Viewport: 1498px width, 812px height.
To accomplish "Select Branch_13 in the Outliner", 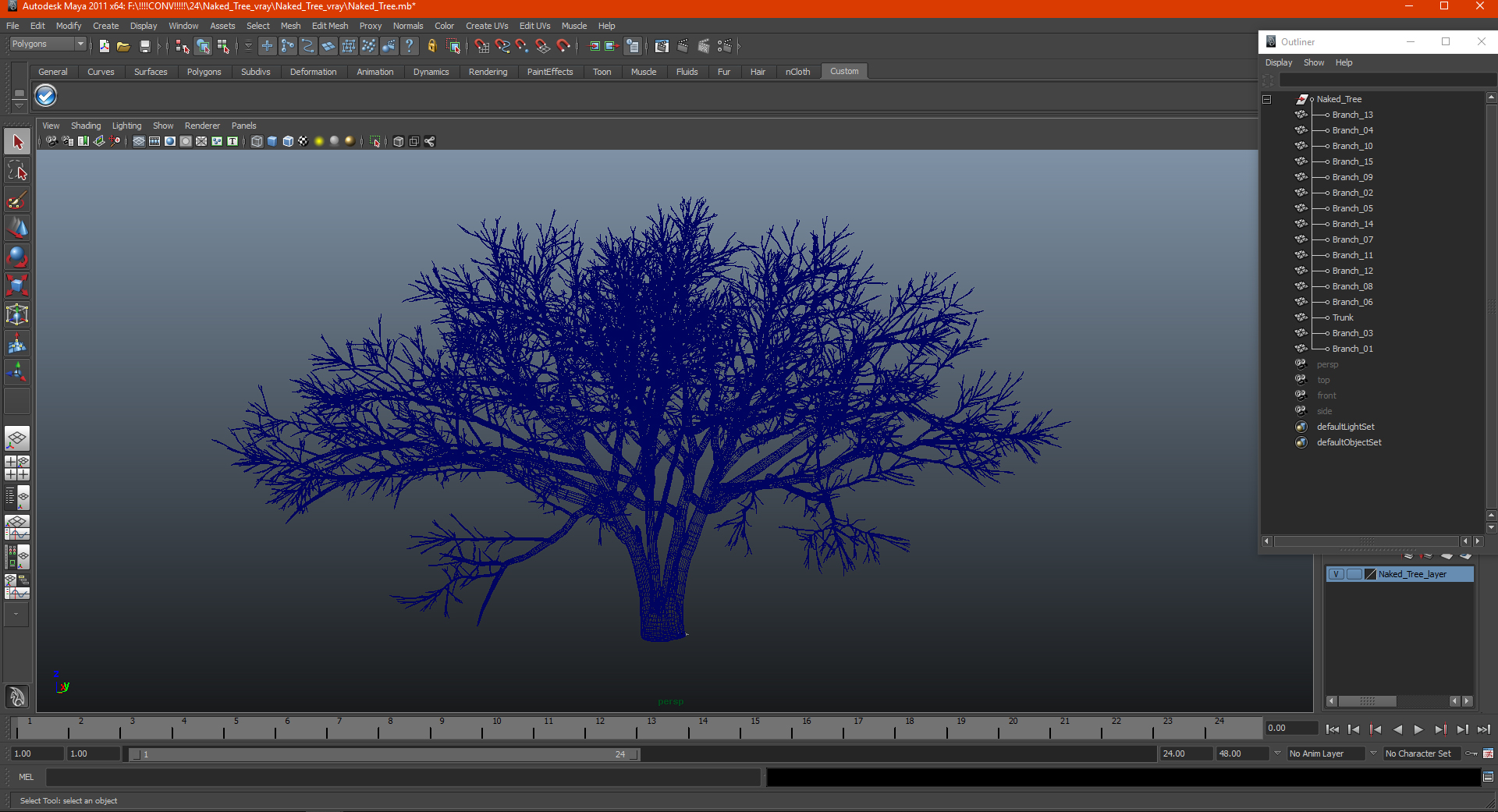I will pos(1352,115).
